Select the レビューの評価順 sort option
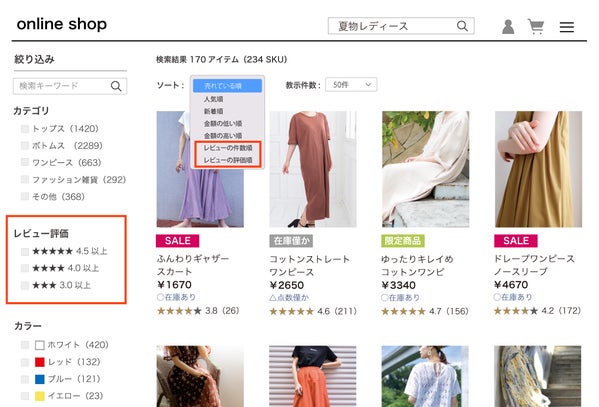 pos(228,160)
